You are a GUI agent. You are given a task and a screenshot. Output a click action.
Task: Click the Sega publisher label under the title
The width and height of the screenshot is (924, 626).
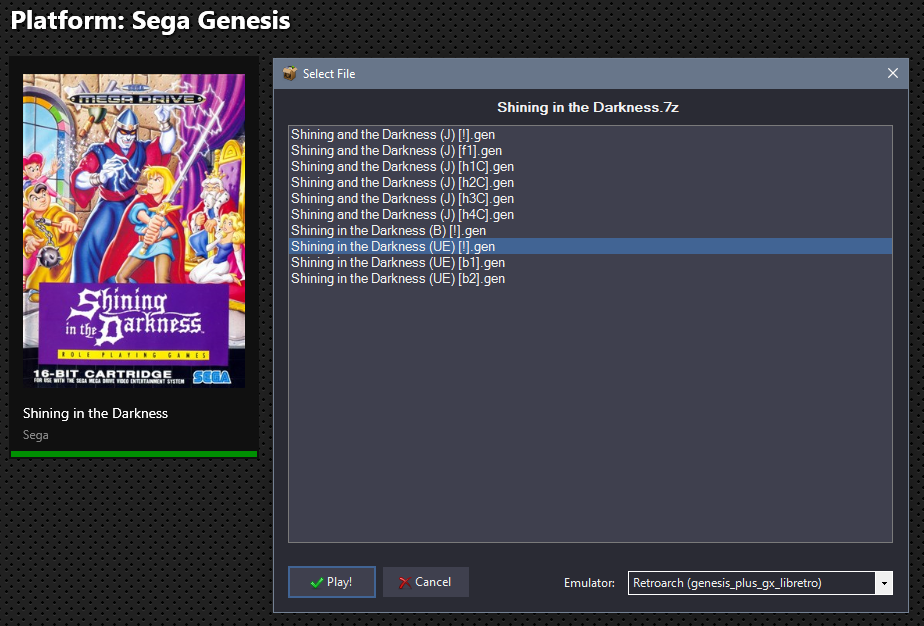35,435
